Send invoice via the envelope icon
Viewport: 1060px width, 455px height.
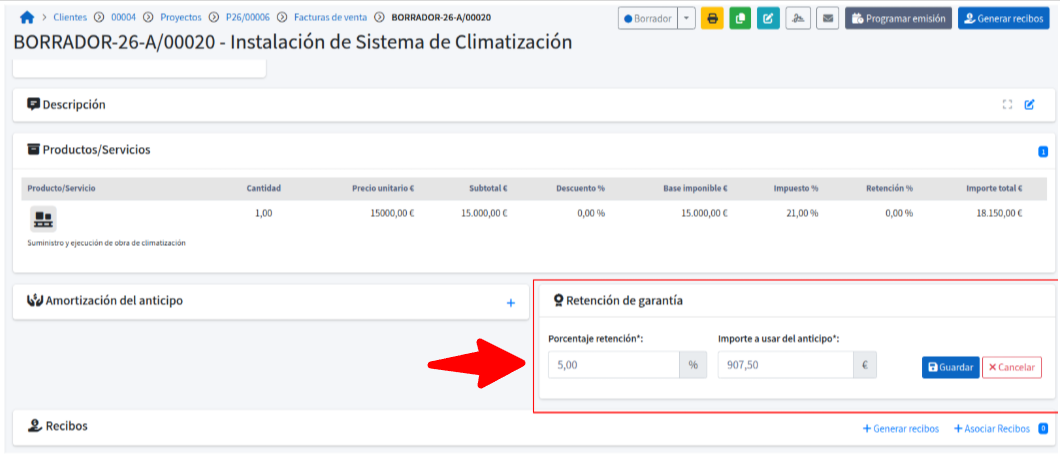tap(827, 18)
